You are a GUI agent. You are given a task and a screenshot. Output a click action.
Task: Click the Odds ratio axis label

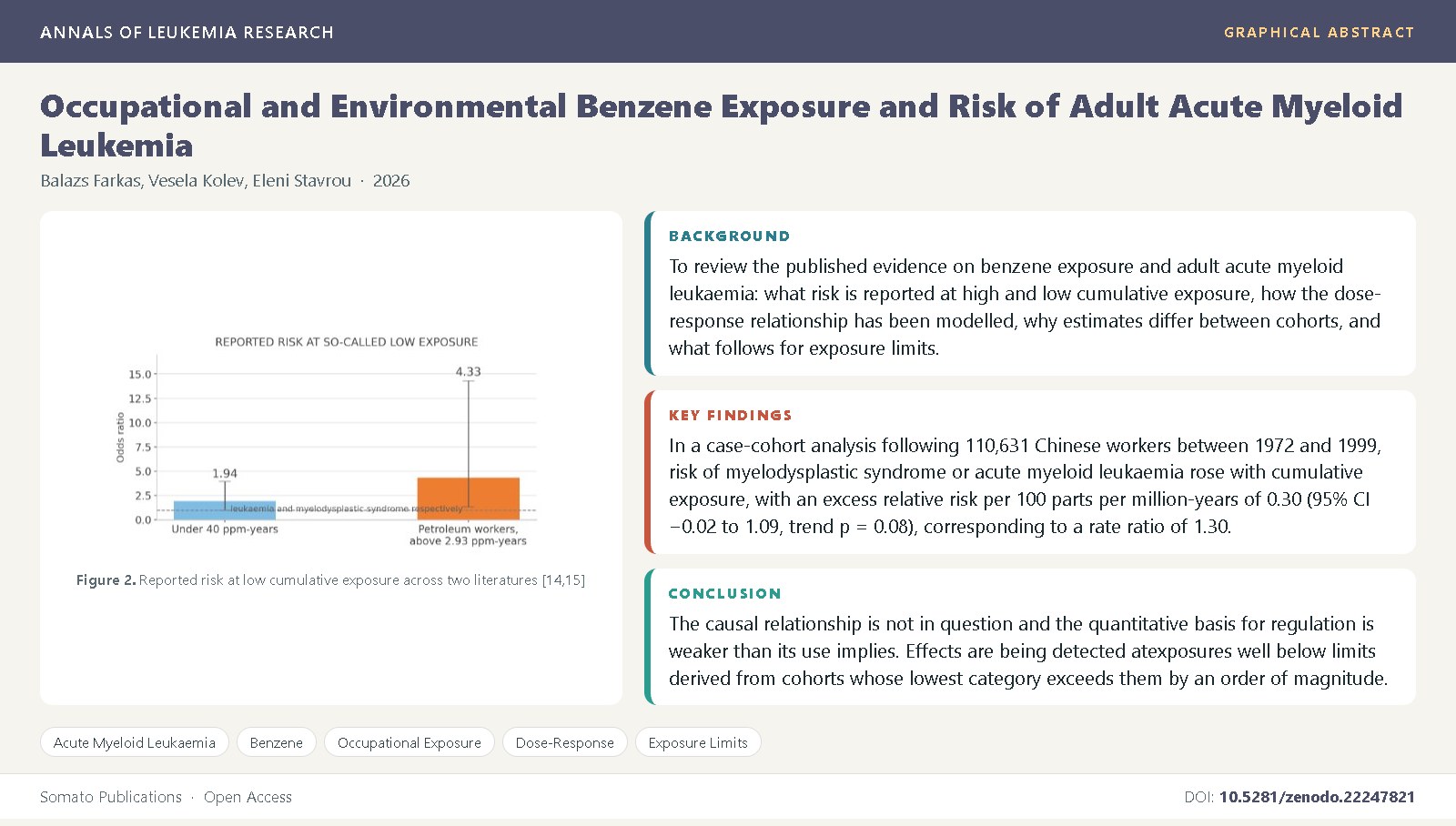pyautogui.click(x=120, y=438)
